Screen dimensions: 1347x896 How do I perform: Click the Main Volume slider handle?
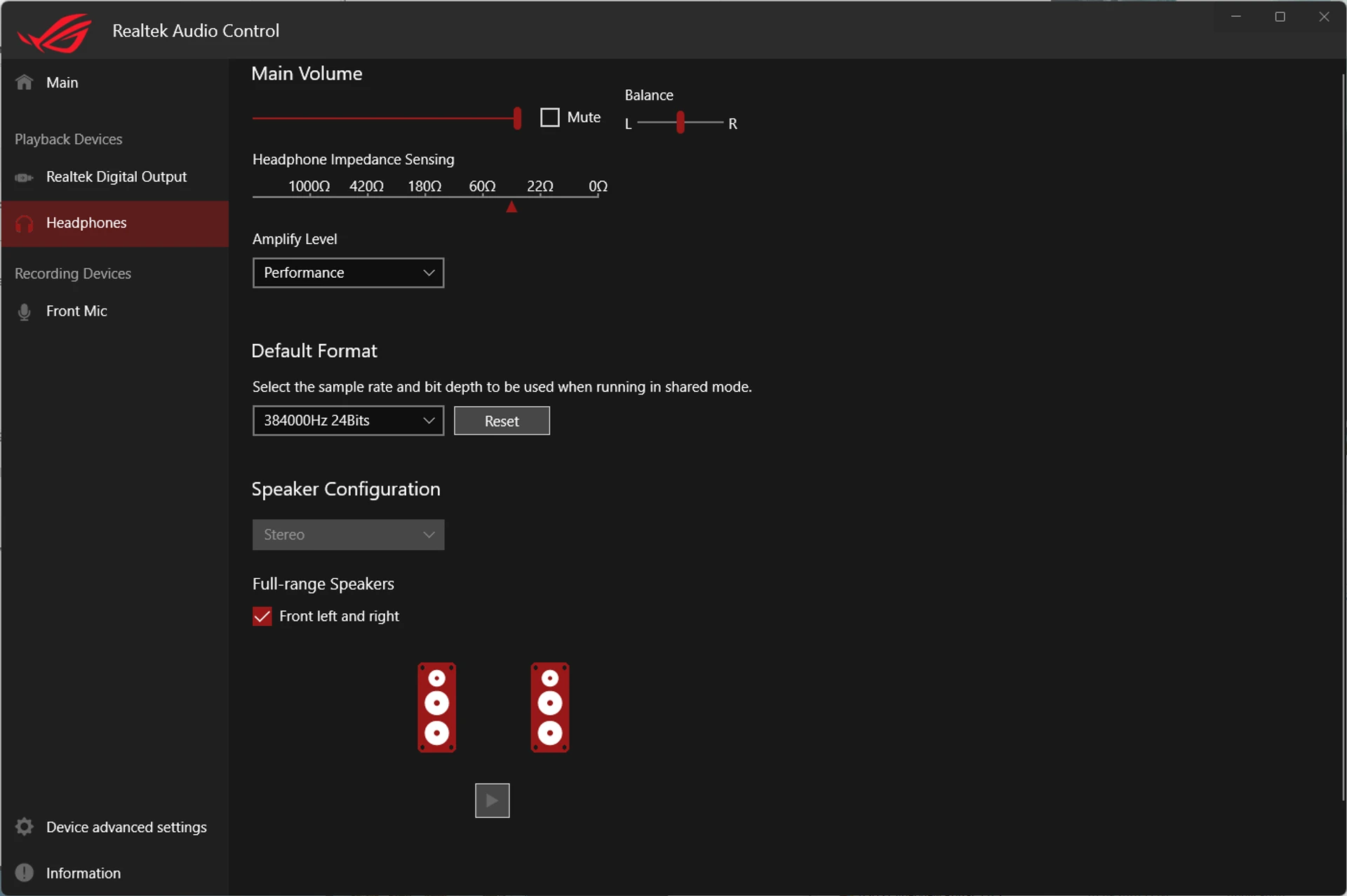(x=517, y=118)
